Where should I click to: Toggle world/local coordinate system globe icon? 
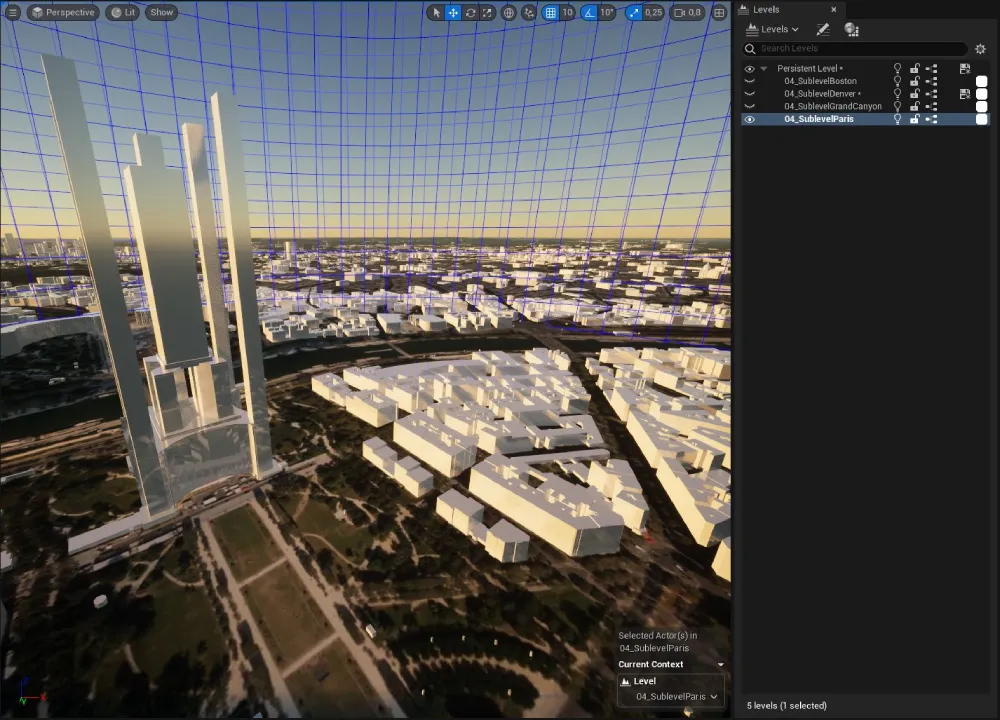pos(509,13)
